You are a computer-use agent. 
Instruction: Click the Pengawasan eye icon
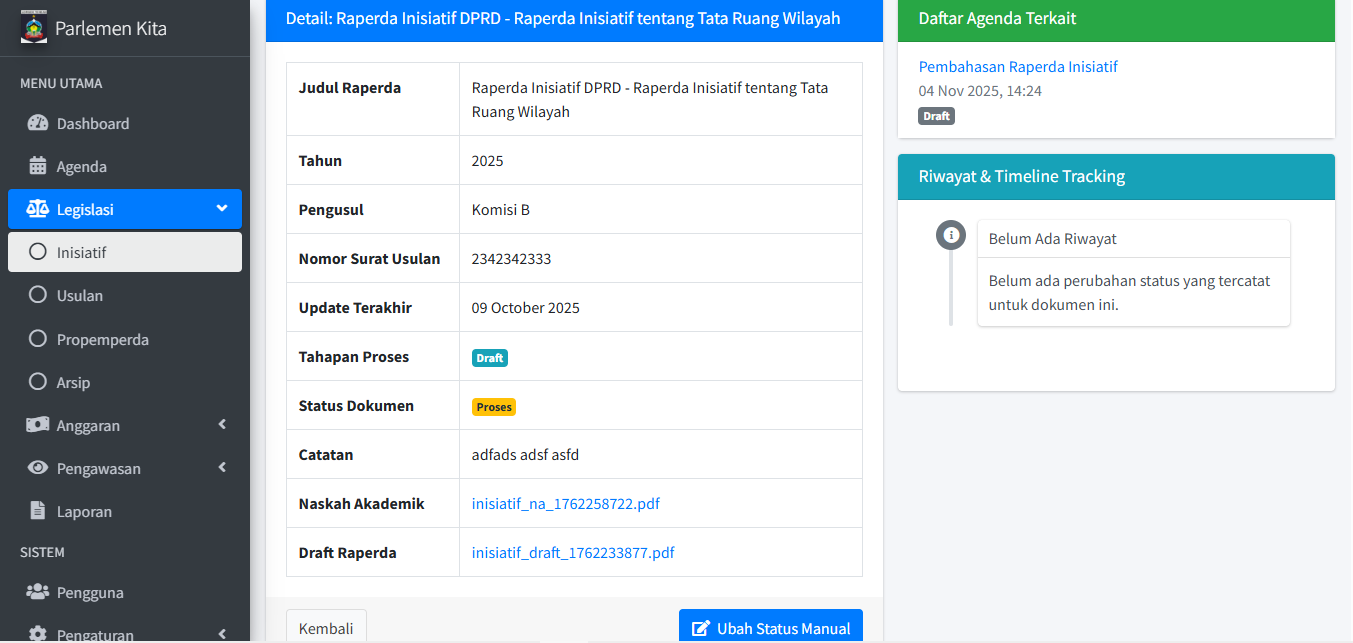pos(38,468)
